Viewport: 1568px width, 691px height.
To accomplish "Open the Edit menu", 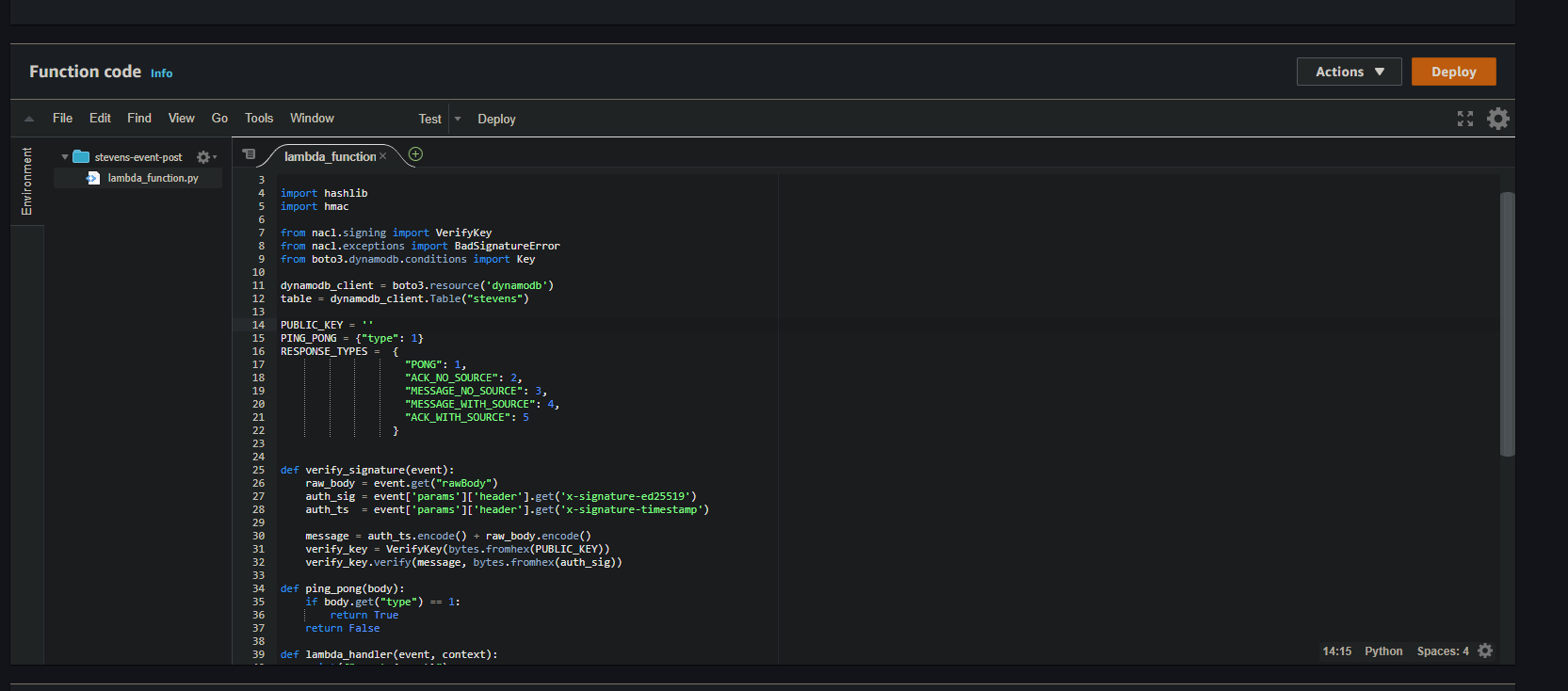I will click(x=100, y=118).
